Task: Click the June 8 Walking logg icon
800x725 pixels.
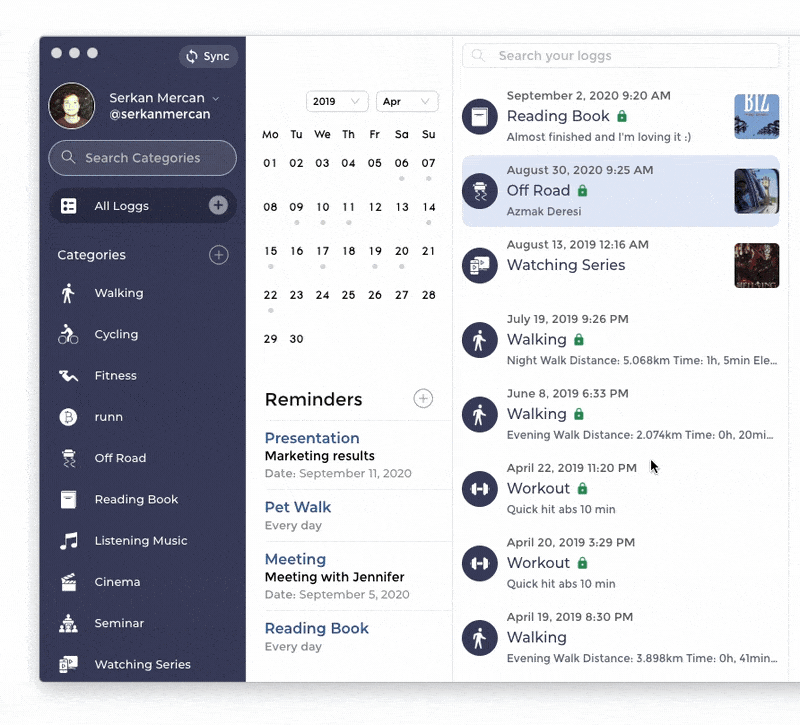Action: (x=480, y=414)
